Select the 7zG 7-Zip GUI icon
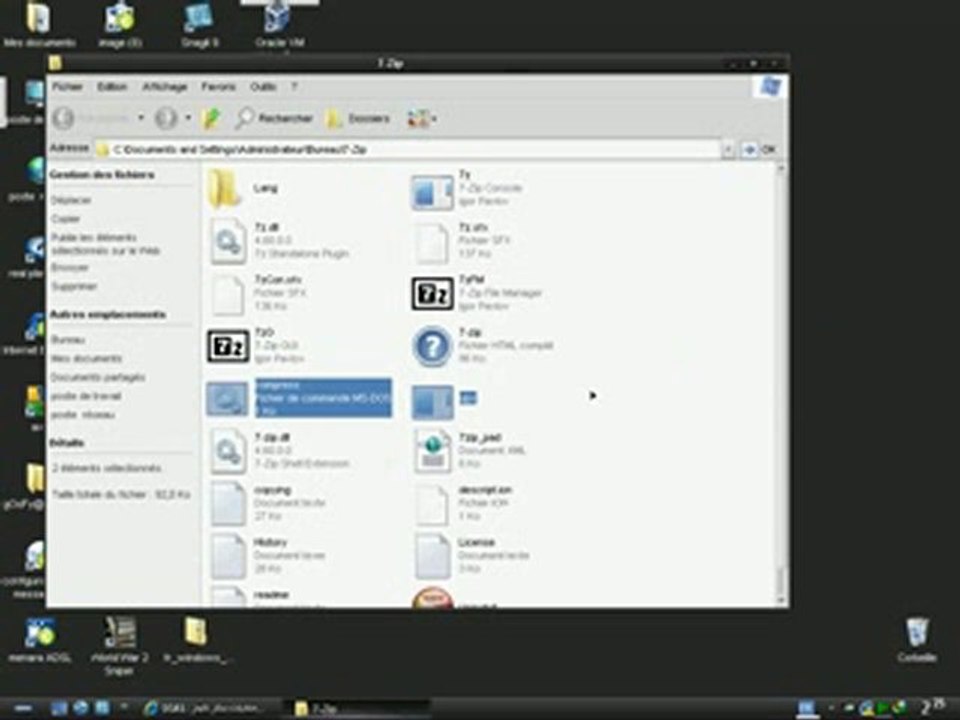This screenshot has width=960, height=720. [228, 347]
